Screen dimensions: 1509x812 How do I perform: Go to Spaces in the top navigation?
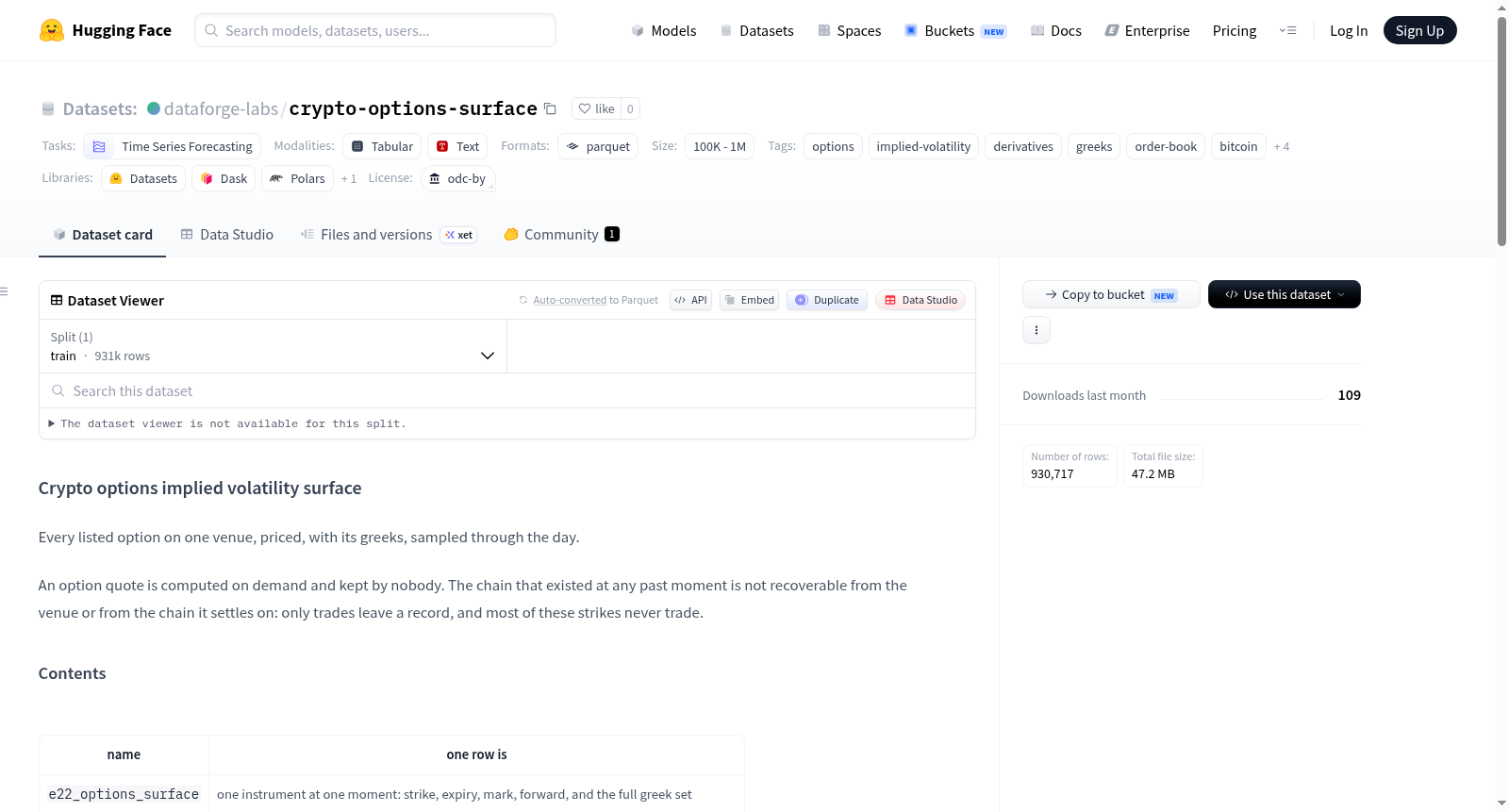pos(850,30)
